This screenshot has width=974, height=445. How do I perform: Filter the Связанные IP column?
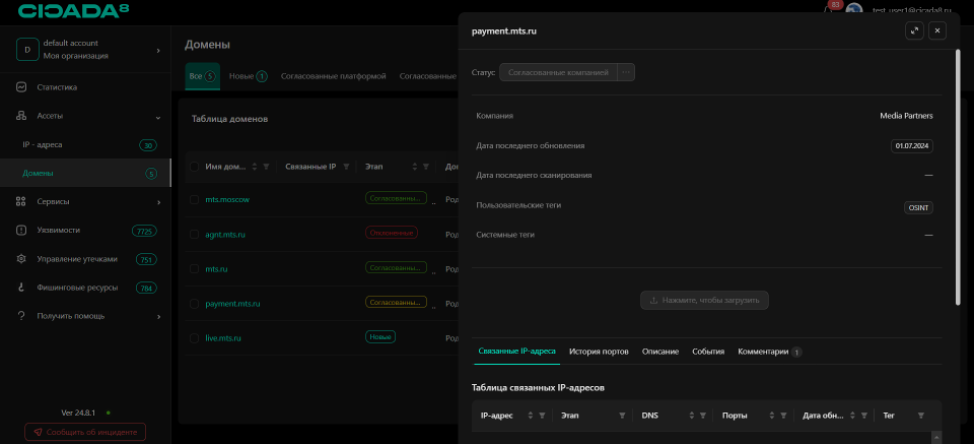347,167
